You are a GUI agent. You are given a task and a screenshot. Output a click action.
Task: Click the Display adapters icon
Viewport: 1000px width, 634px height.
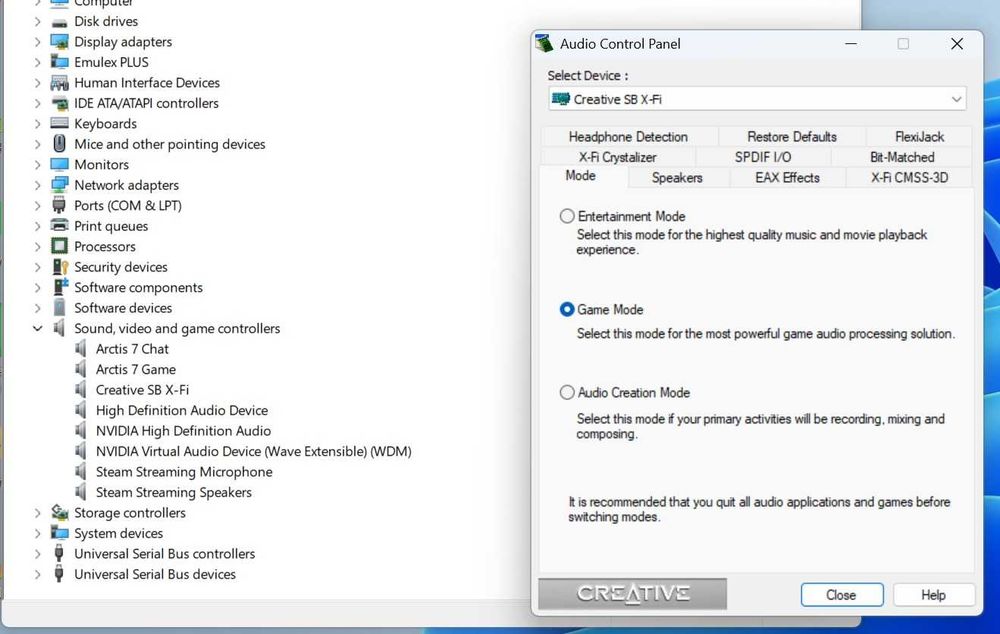click(59, 42)
